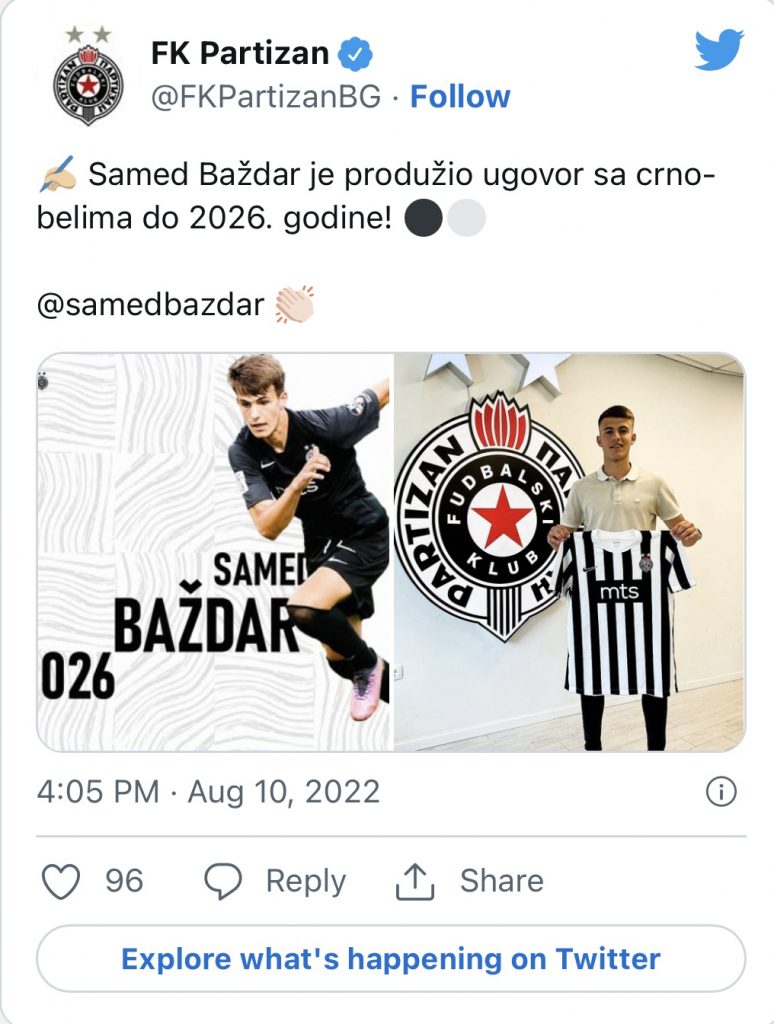
Task: Click the 96 likes count
Action: click(x=124, y=881)
